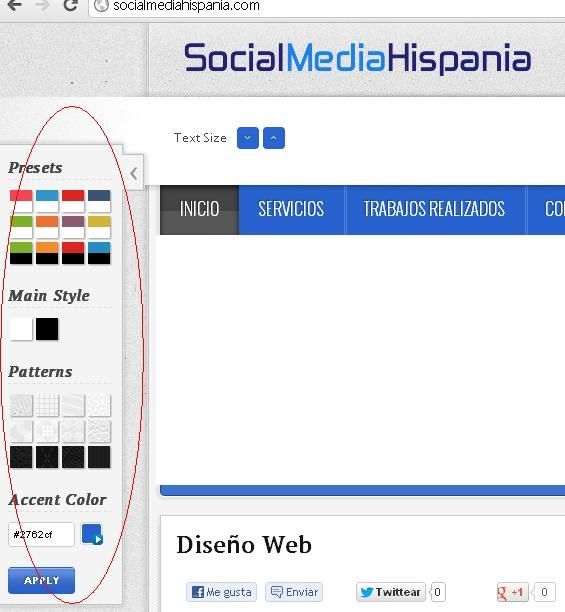Click the Twittear button
The image size is (565, 612).
click(x=391, y=592)
